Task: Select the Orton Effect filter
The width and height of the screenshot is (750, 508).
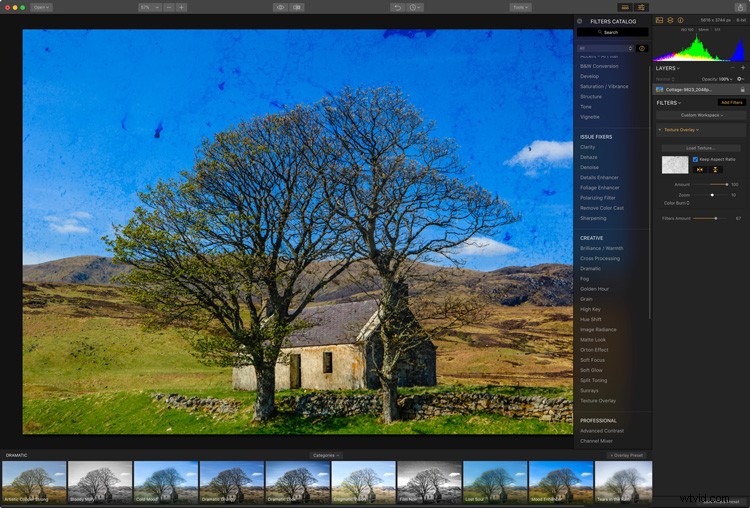Action: [x=594, y=350]
